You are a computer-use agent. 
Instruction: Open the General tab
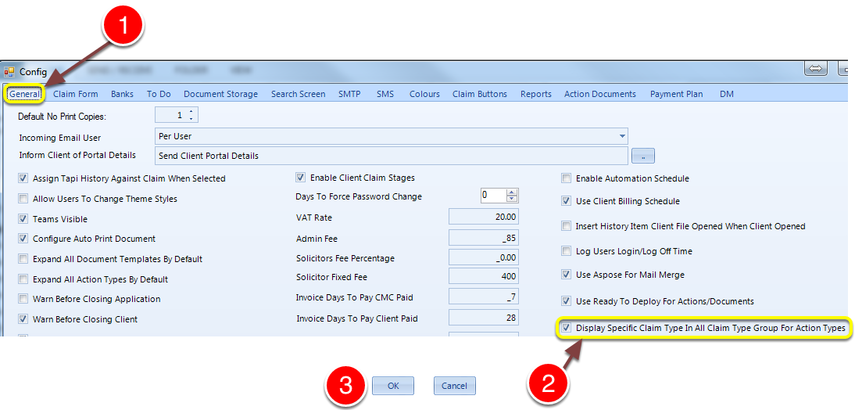[24, 94]
